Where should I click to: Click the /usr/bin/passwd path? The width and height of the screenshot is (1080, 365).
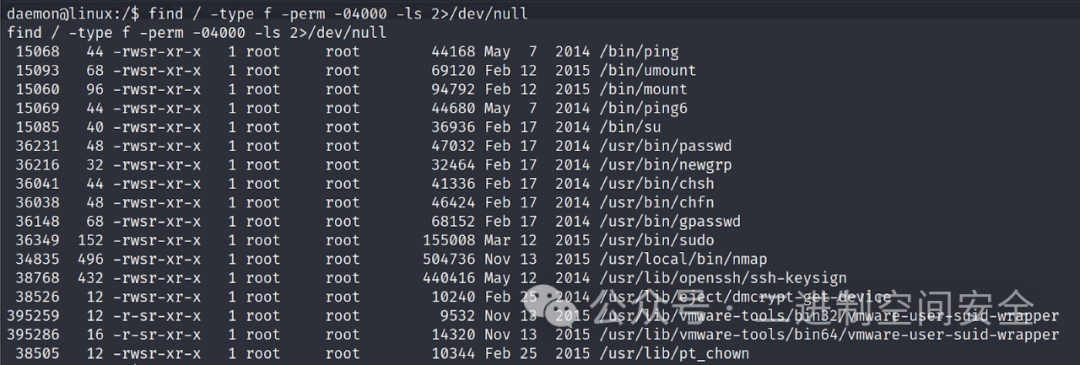coord(665,146)
